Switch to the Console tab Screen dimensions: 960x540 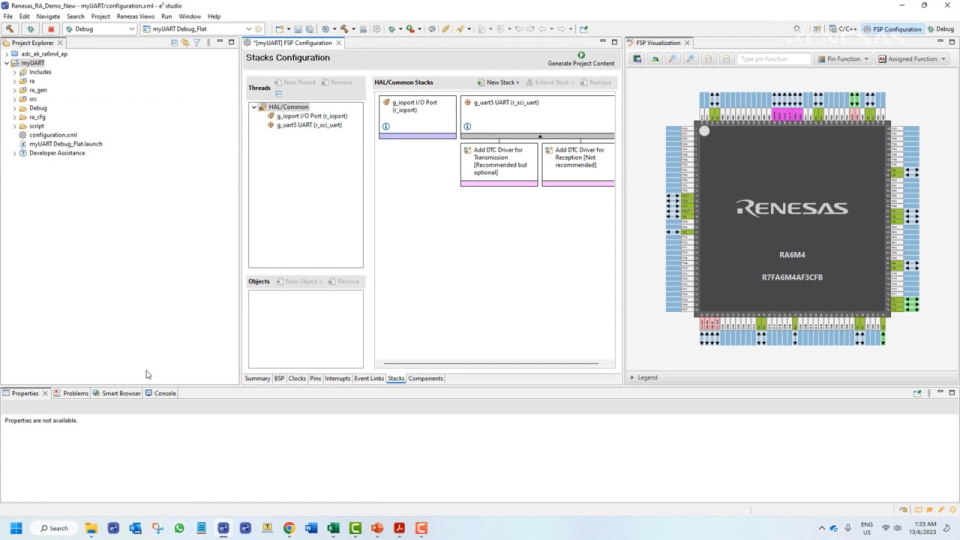[161, 393]
